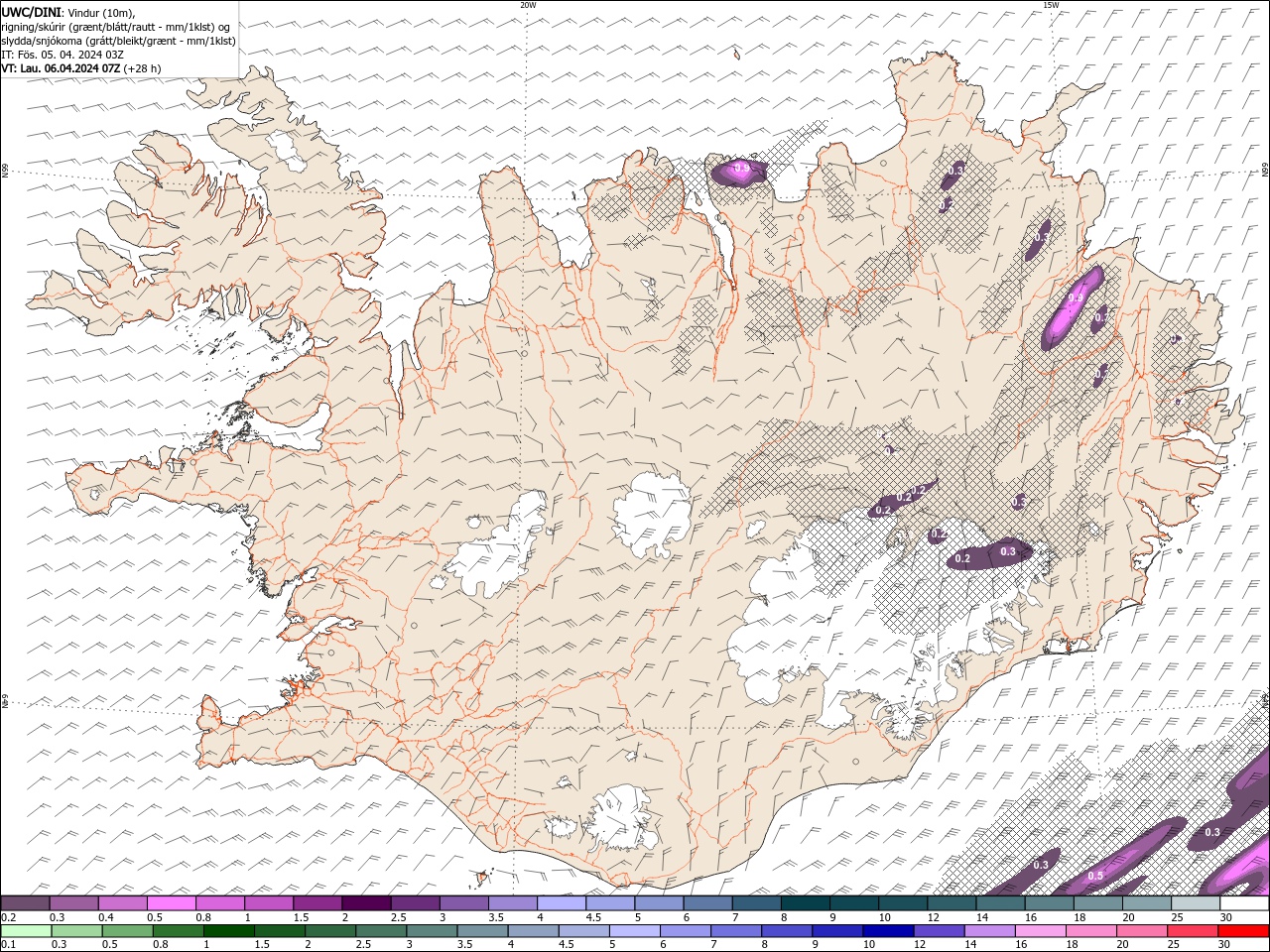This screenshot has height=952, width=1270.
Task: Select the 'slydda/snjókoma (grátt/bleikt/grænt - mm/1klst)' line
Action: pyautogui.click(x=119, y=40)
